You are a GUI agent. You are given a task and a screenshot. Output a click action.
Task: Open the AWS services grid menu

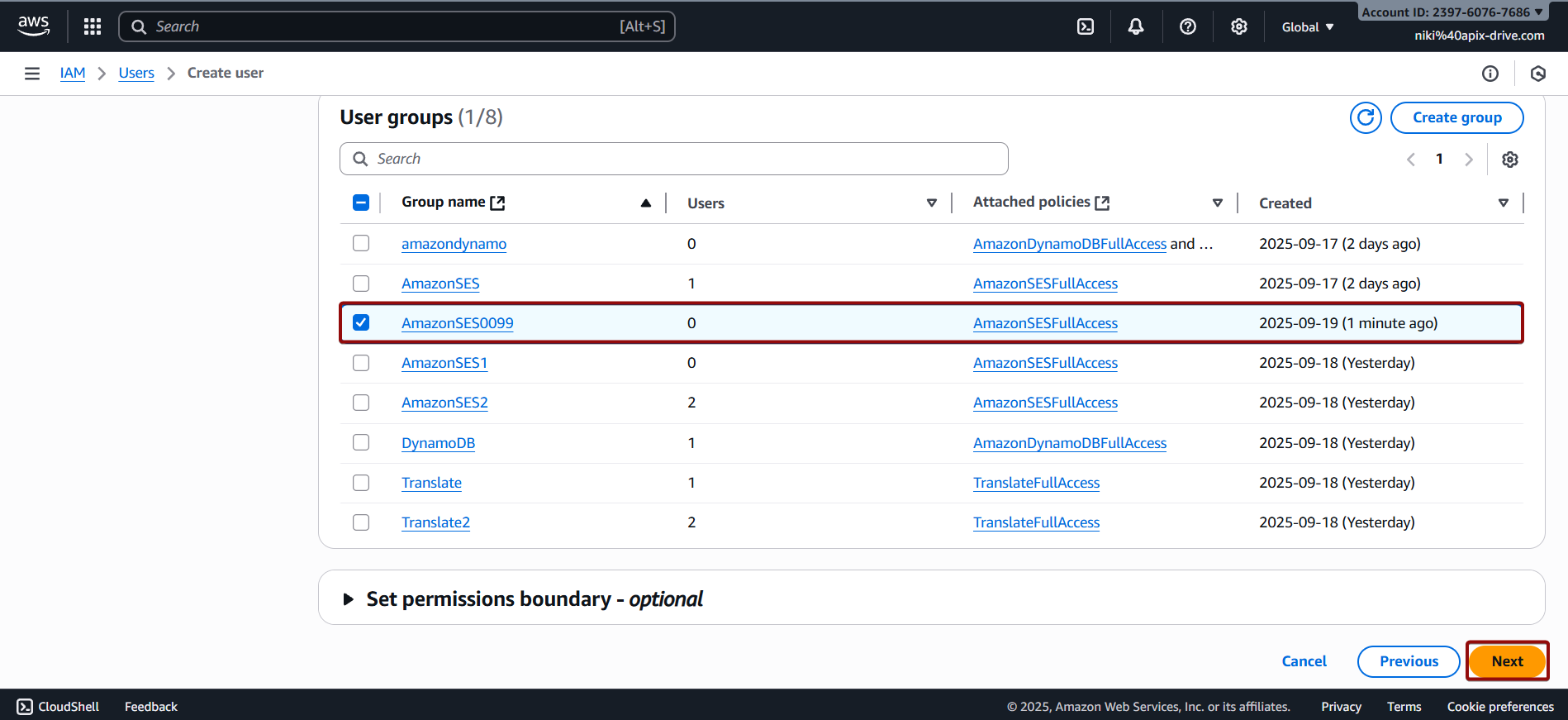click(x=93, y=26)
